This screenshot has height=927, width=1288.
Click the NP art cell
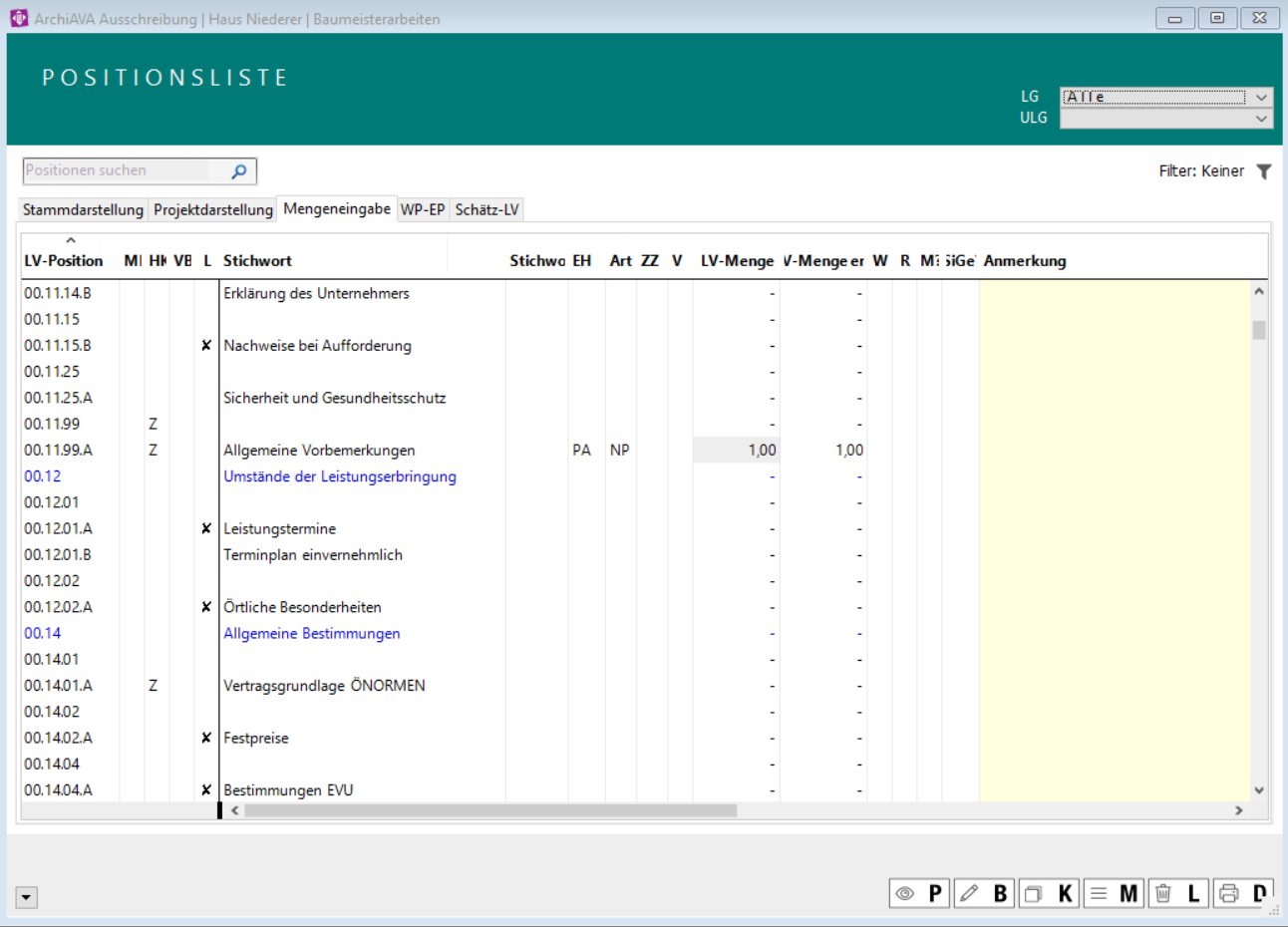pyautogui.click(x=620, y=451)
